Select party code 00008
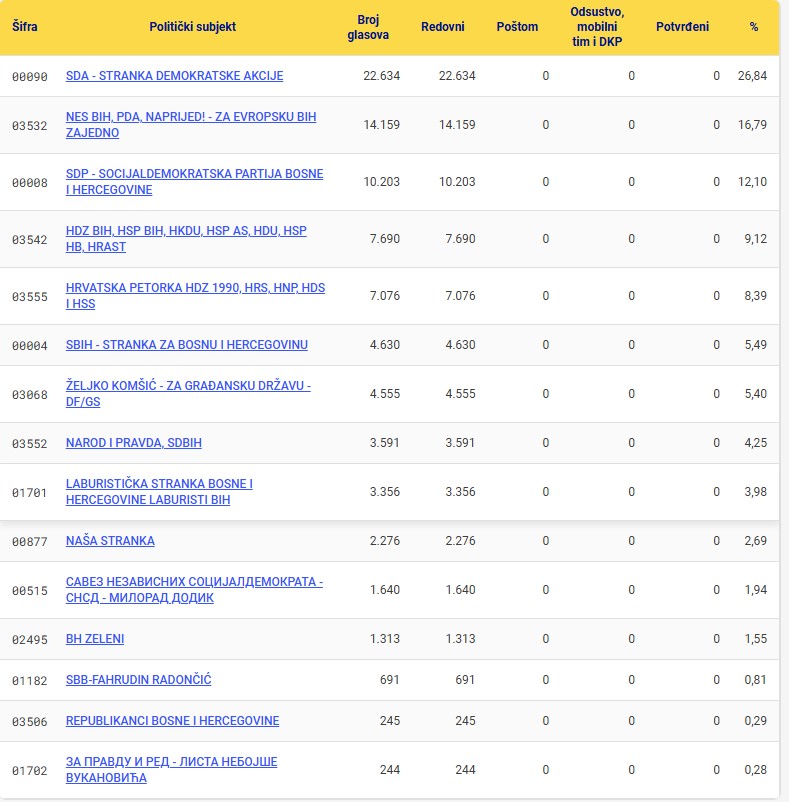Viewport: 789px width, 802px height. pyautogui.click(x=30, y=183)
